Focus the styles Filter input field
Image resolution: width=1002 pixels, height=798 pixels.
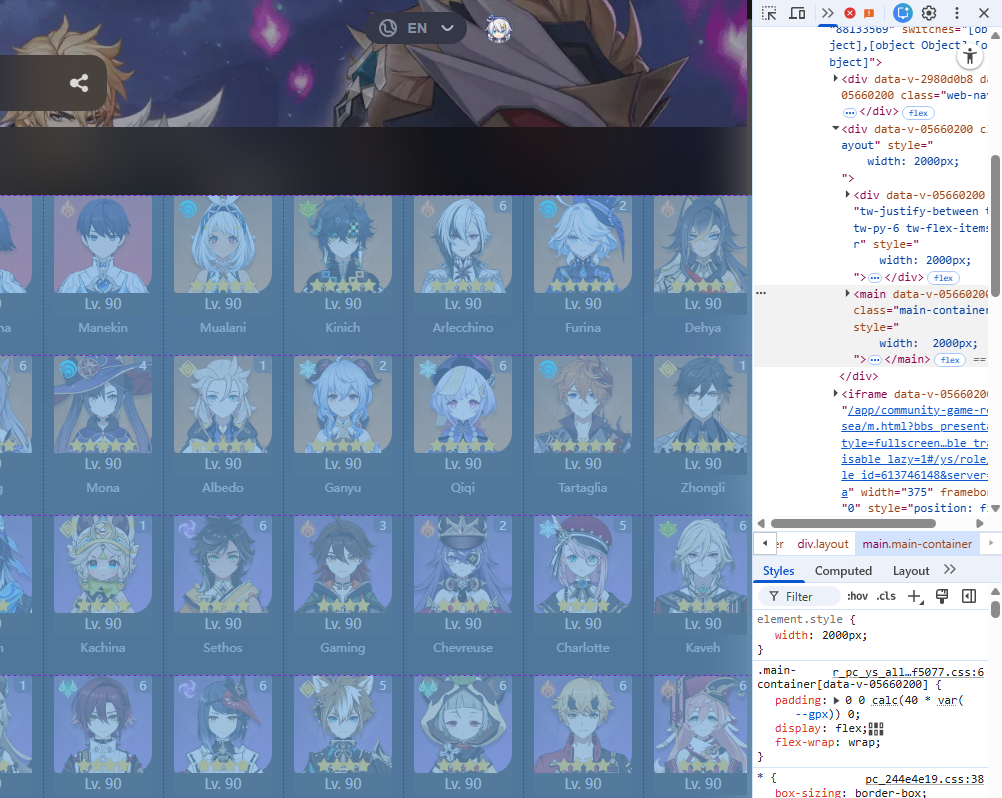(x=799, y=596)
